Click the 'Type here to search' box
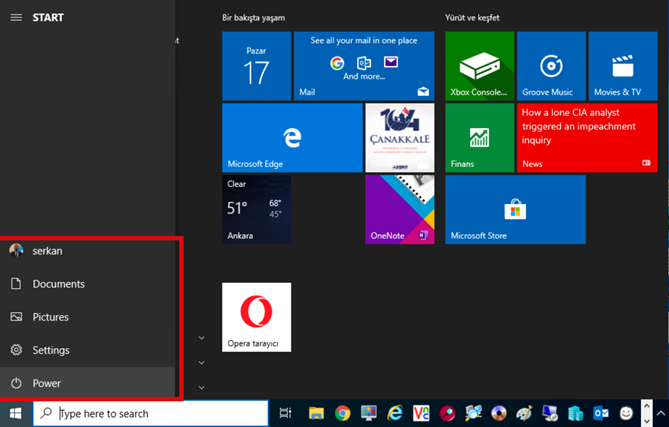The height and width of the screenshot is (427, 669). pyautogui.click(x=151, y=413)
